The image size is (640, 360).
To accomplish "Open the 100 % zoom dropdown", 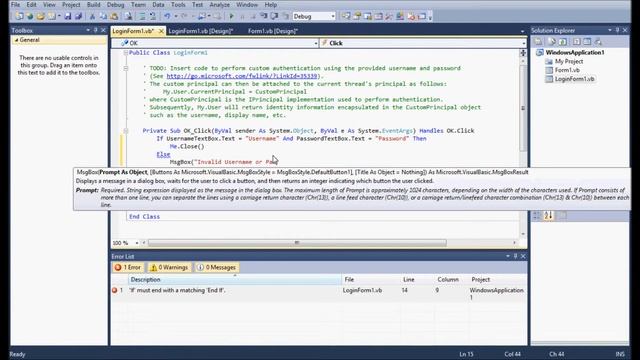I will pyautogui.click(x=136, y=243).
